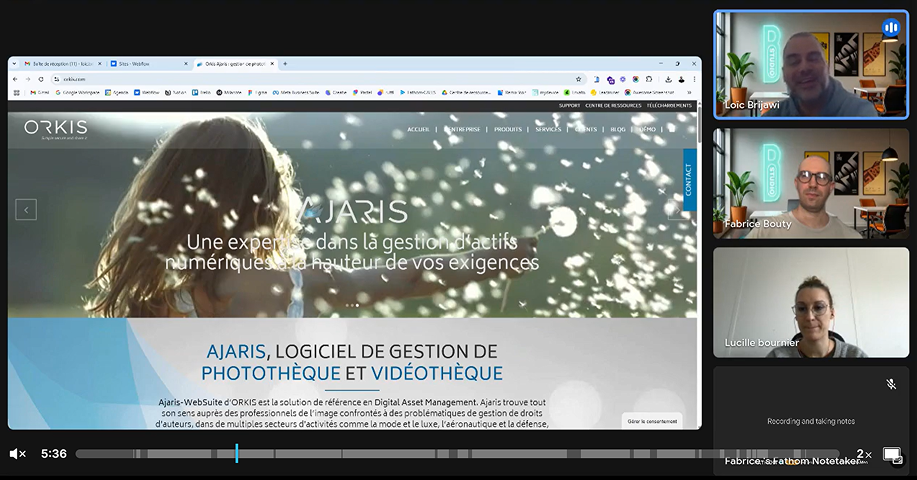Viewport: 917px width, 480px height.
Task: Open the blue CONTACT side tab
Action: click(690, 179)
